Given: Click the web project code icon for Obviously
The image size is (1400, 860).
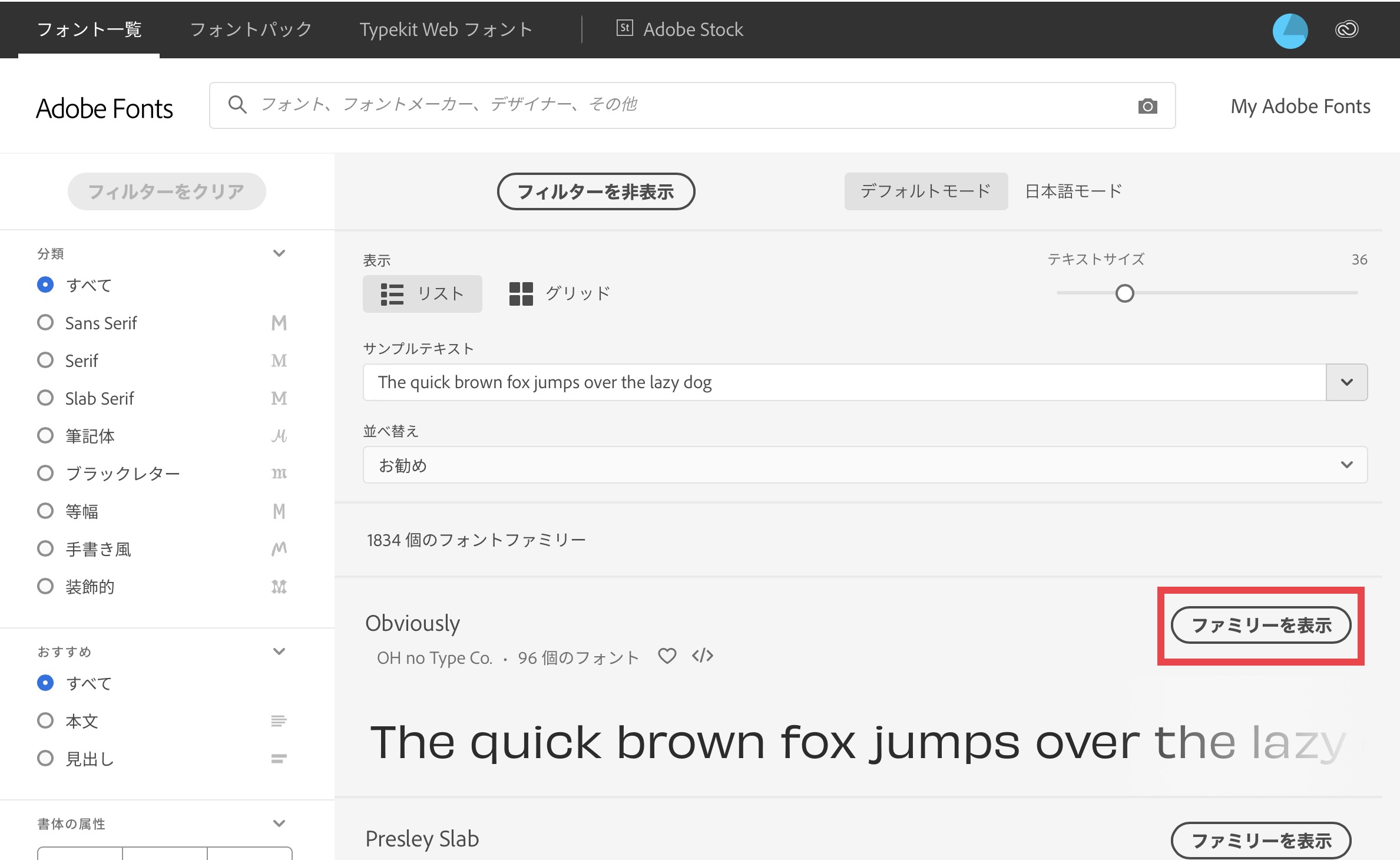Looking at the screenshot, I should coord(703,656).
